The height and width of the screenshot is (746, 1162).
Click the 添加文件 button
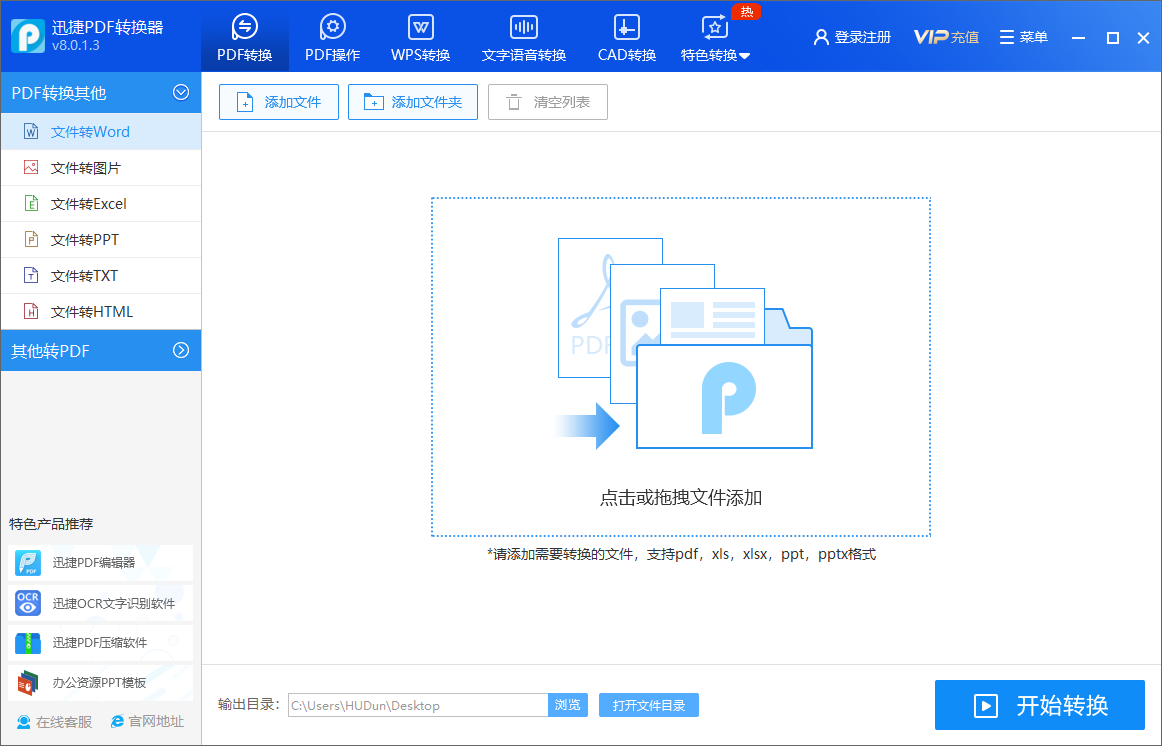(278, 102)
